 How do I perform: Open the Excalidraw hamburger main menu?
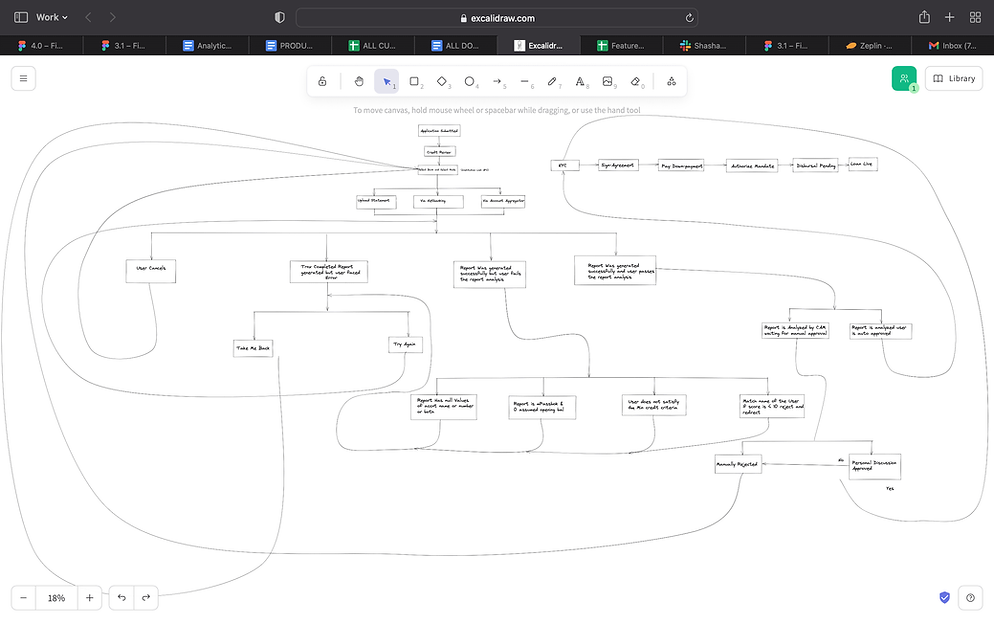pyautogui.click(x=23, y=79)
